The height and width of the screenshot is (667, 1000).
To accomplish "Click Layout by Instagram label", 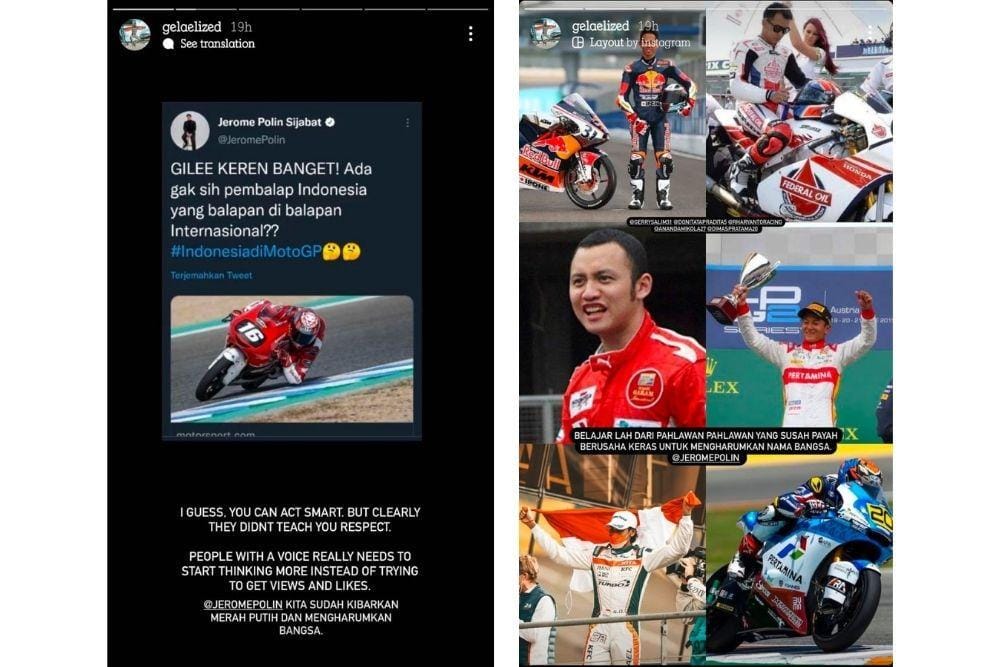I will (640, 43).
